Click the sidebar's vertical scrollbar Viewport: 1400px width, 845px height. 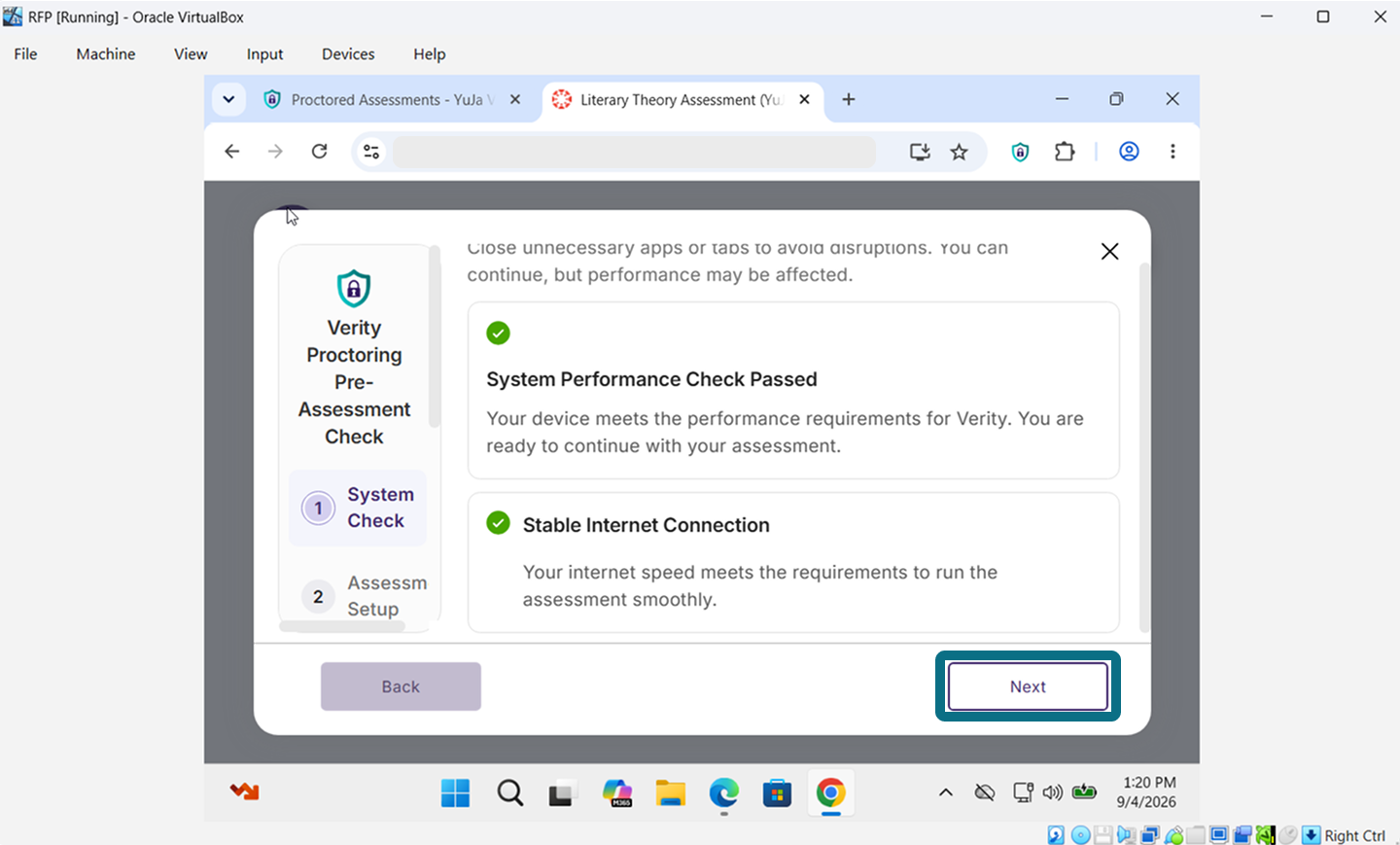pyautogui.click(x=435, y=335)
